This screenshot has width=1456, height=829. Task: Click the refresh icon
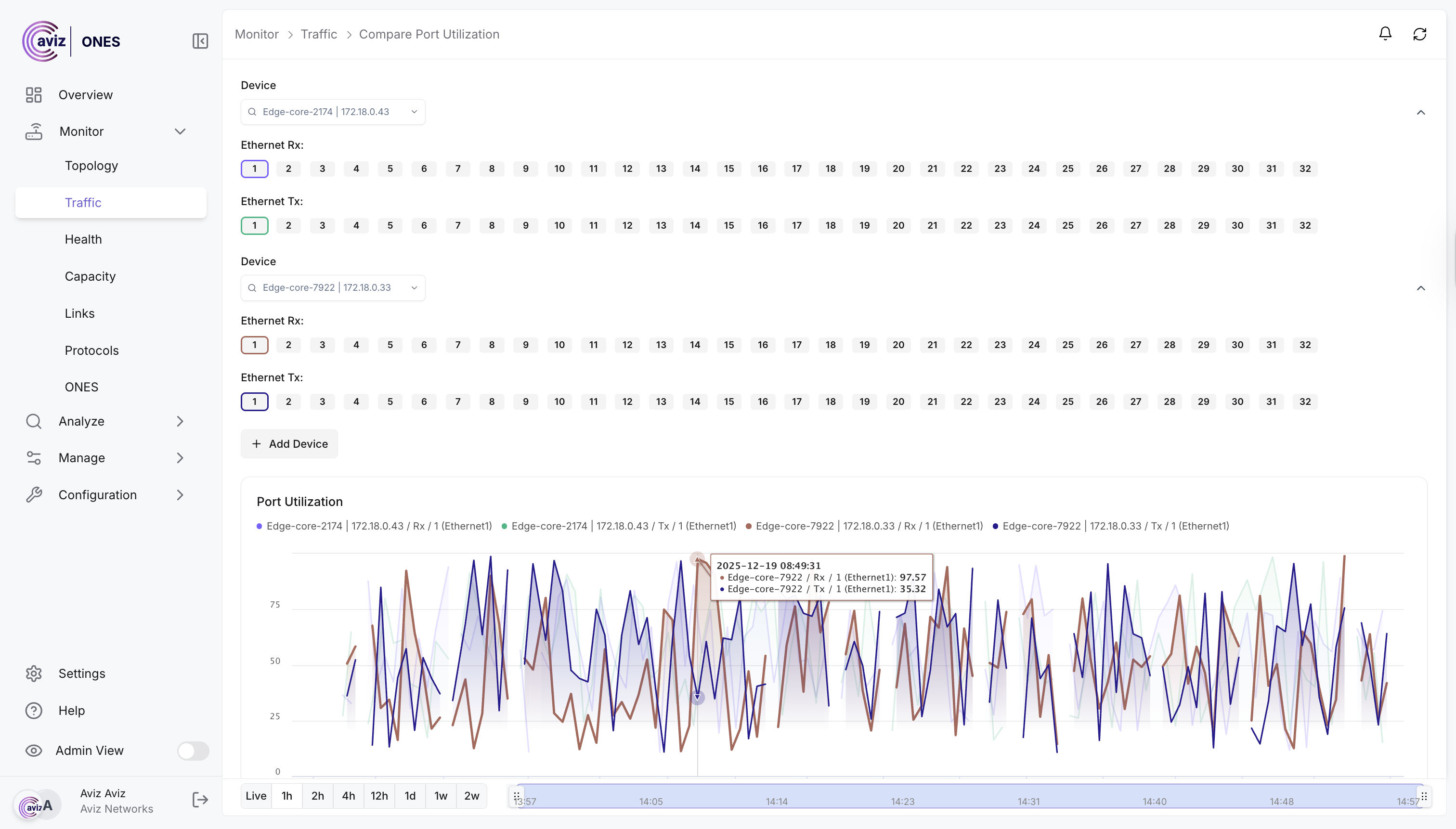1419,34
